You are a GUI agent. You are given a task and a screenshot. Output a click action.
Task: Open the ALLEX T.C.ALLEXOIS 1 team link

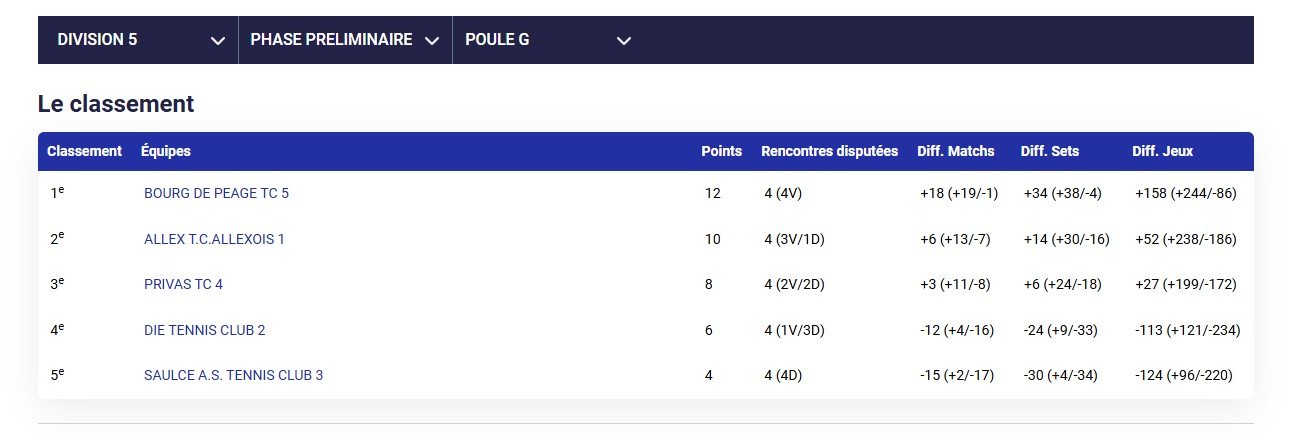point(214,239)
